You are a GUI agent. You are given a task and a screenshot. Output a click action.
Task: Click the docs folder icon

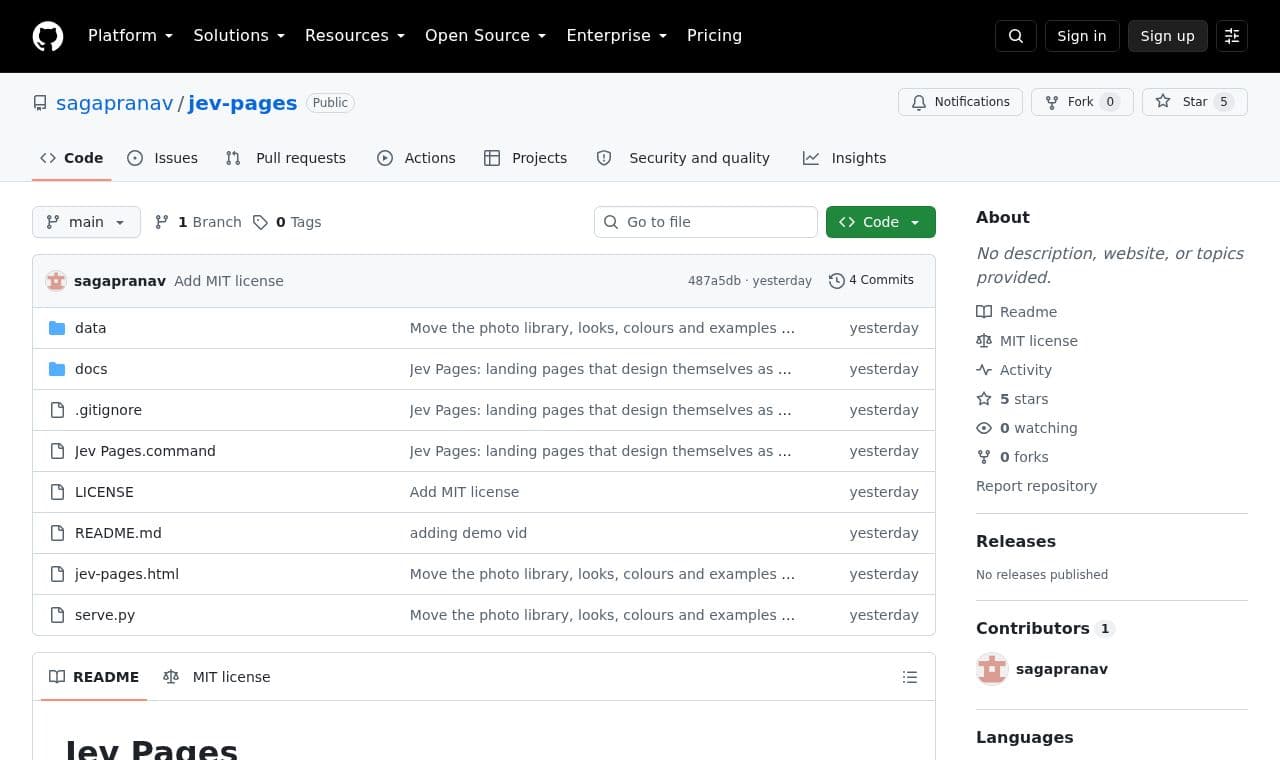[57, 369]
